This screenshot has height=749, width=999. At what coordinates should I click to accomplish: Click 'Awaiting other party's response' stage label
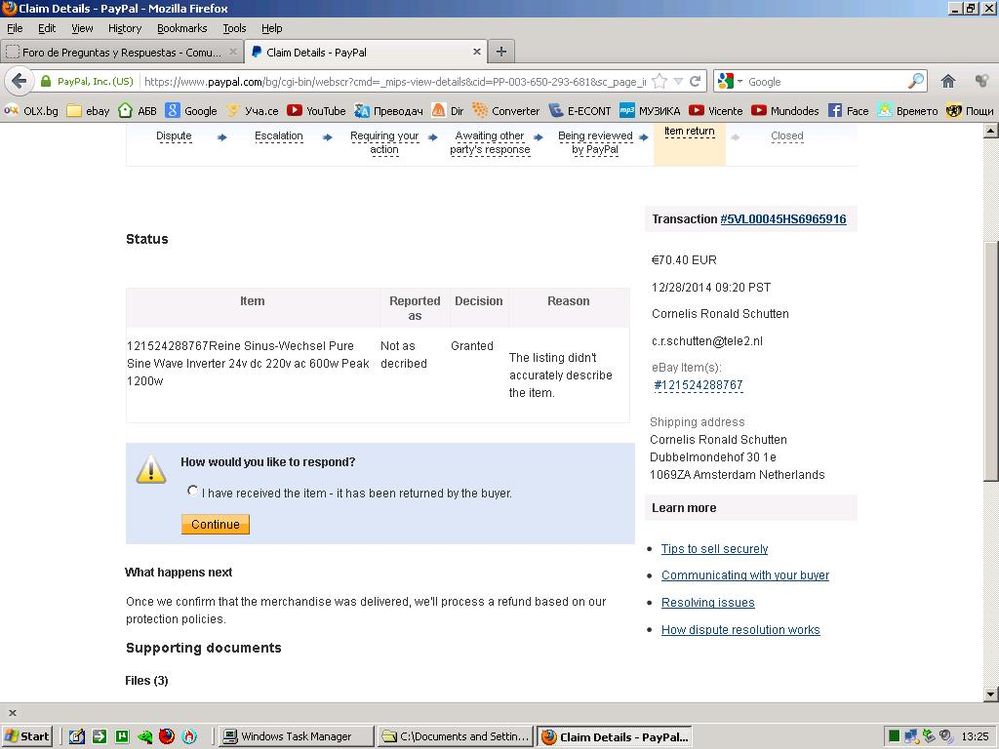pyautogui.click(x=489, y=143)
